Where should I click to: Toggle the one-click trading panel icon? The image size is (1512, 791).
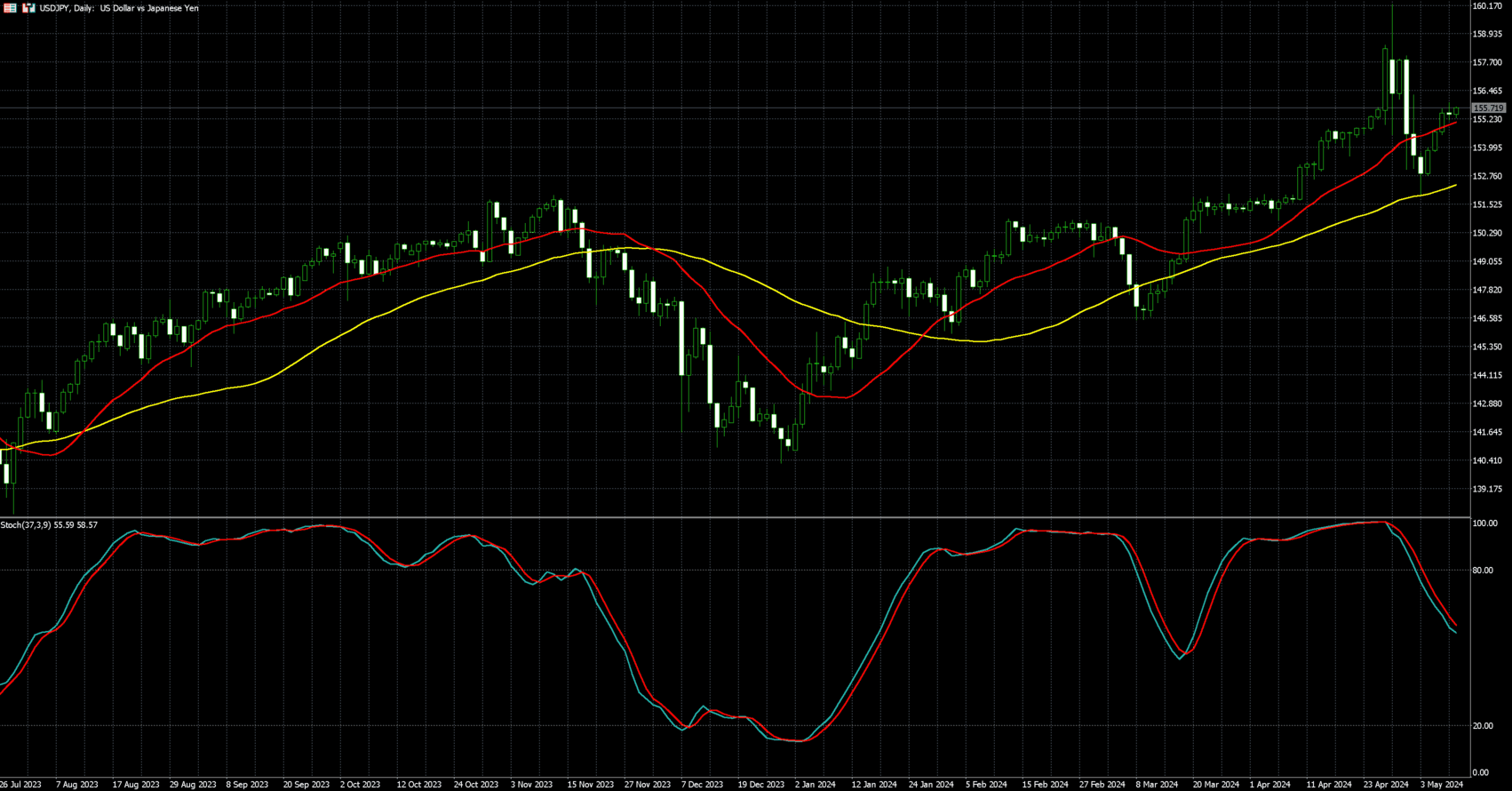(28, 8)
